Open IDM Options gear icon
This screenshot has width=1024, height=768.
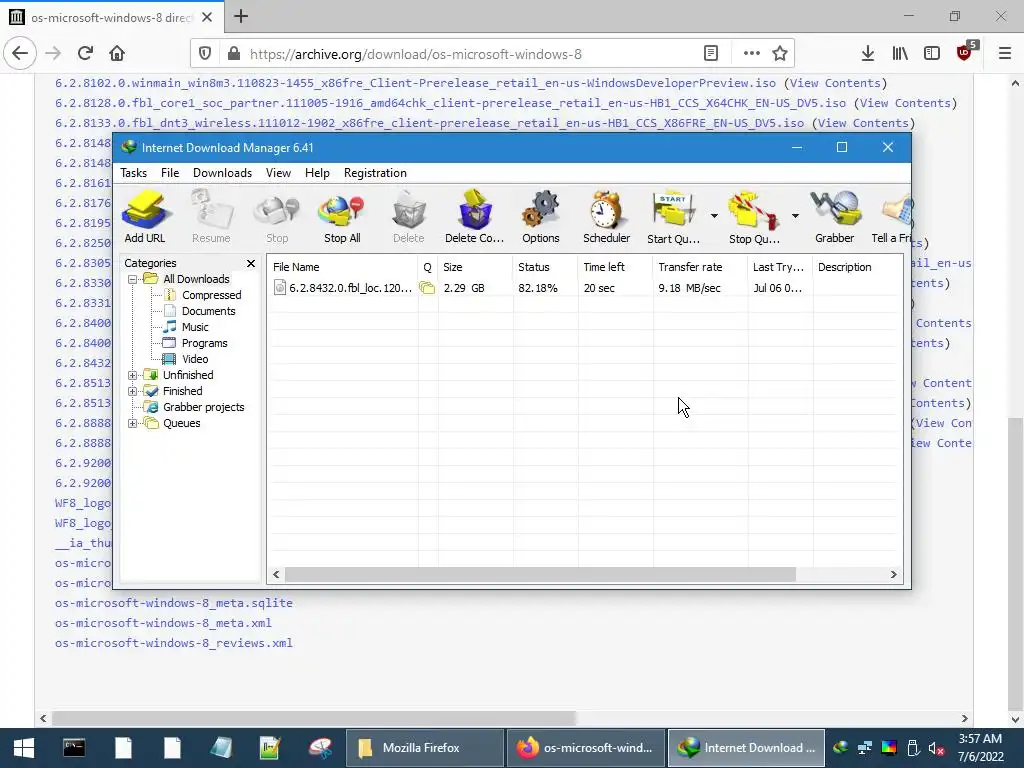(541, 217)
